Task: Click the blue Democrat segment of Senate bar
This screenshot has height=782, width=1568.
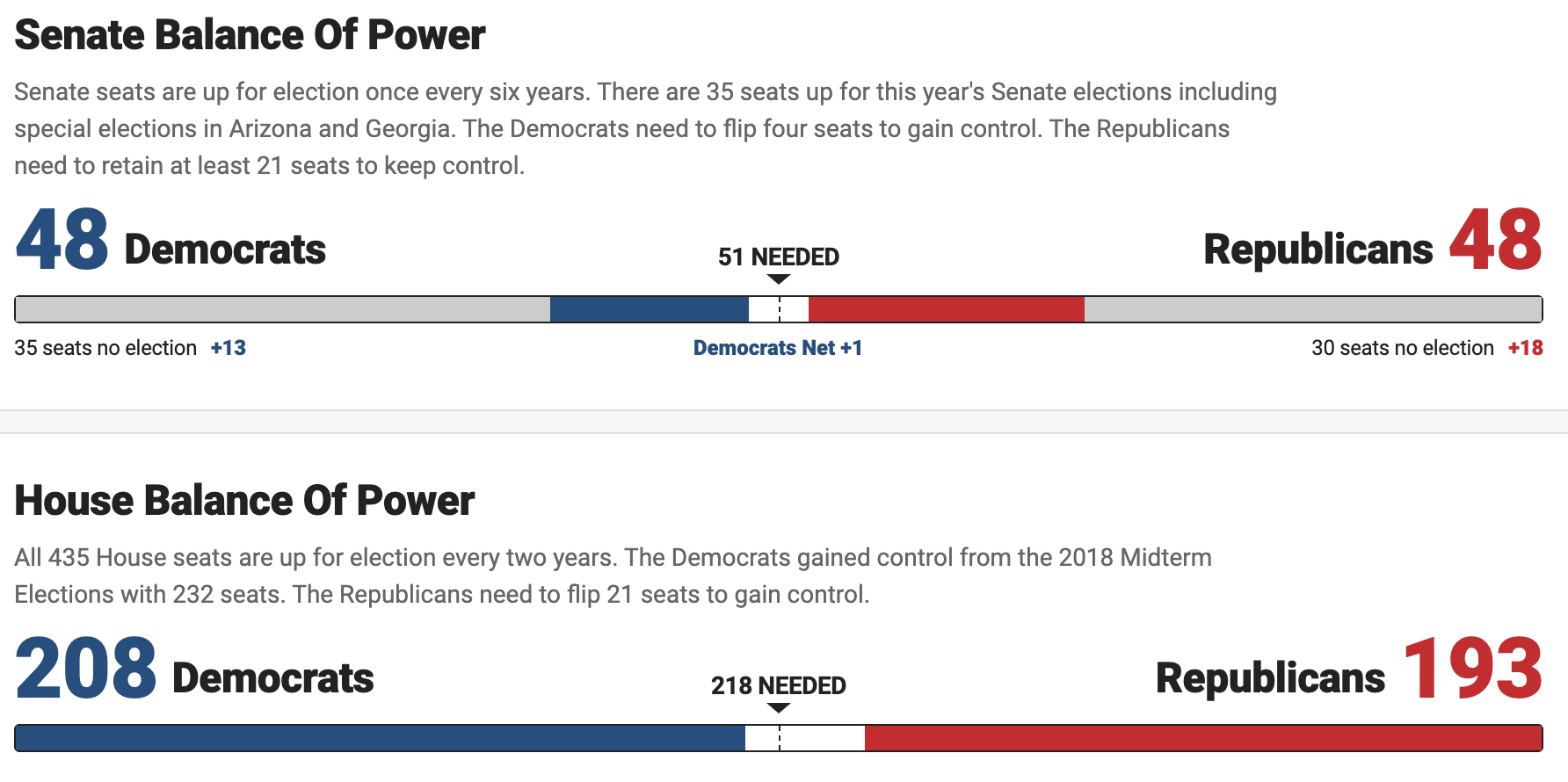Action: [649, 309]
